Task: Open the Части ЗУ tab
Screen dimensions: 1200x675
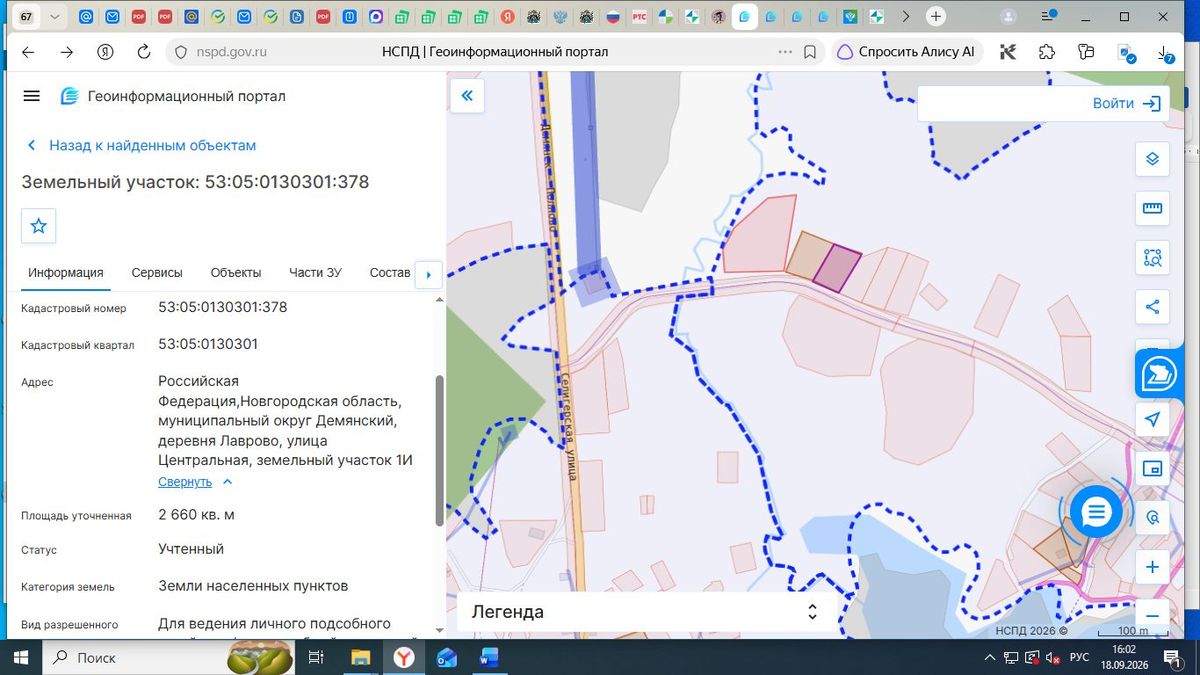Action: click(x=315, y=273)
